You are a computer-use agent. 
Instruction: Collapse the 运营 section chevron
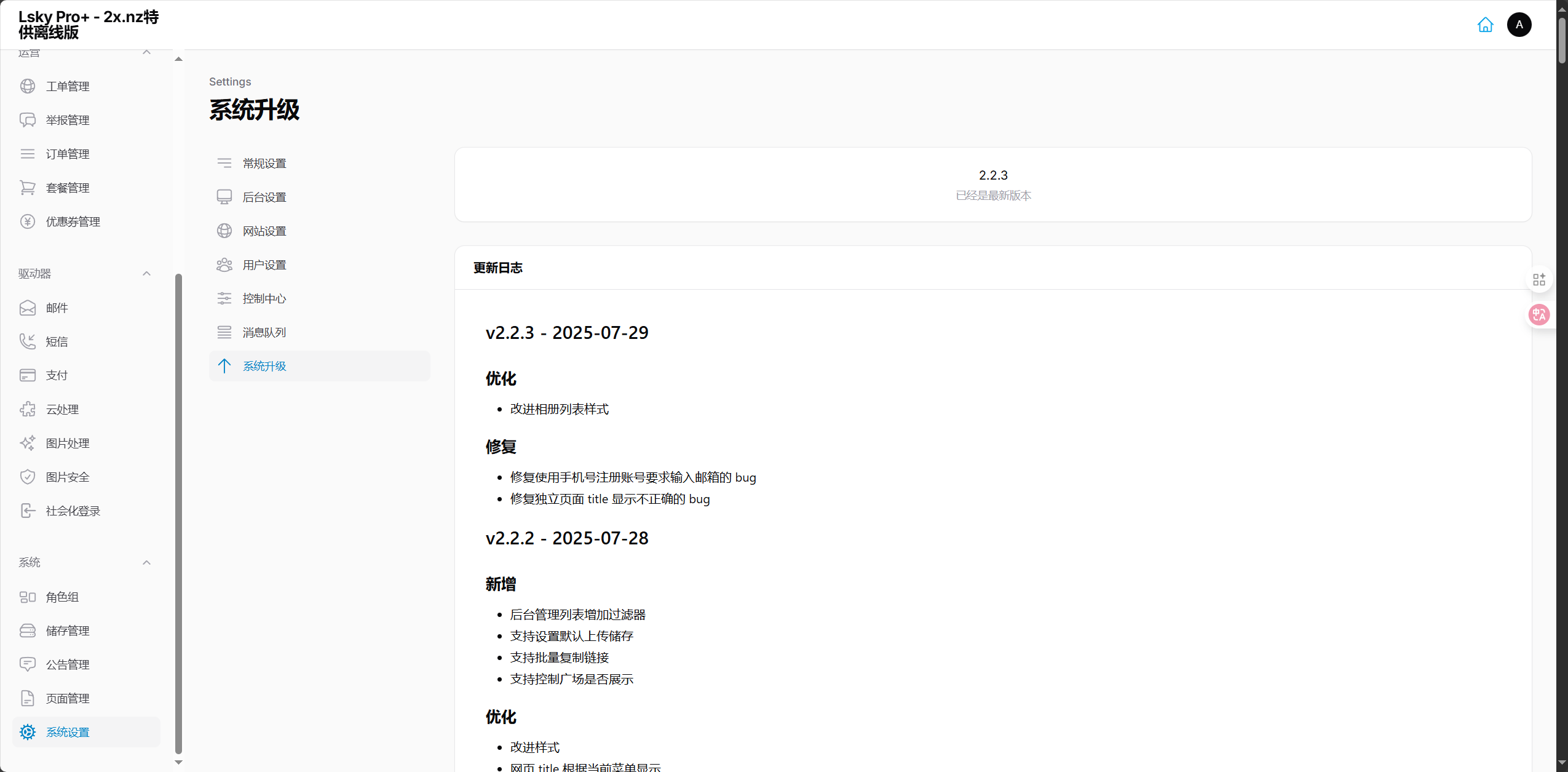click(146, 53)
